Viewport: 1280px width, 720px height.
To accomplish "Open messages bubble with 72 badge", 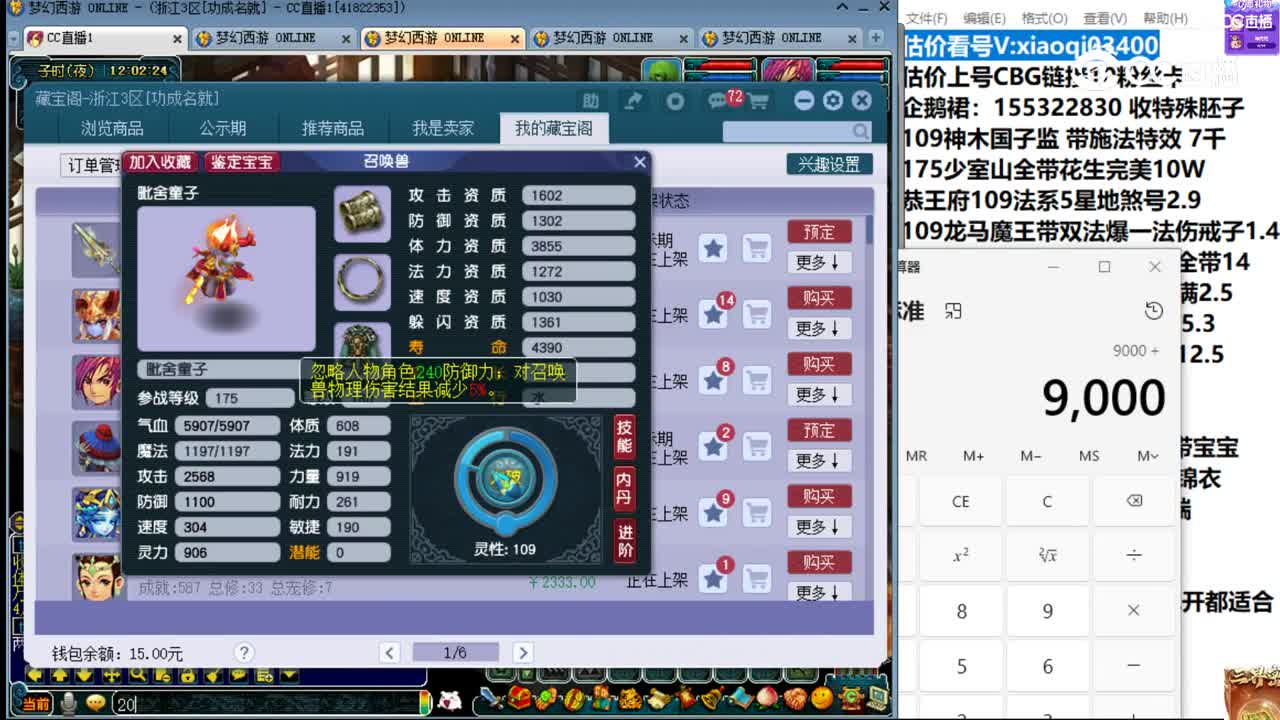I will pyautogui.click(x=719, y=101).
